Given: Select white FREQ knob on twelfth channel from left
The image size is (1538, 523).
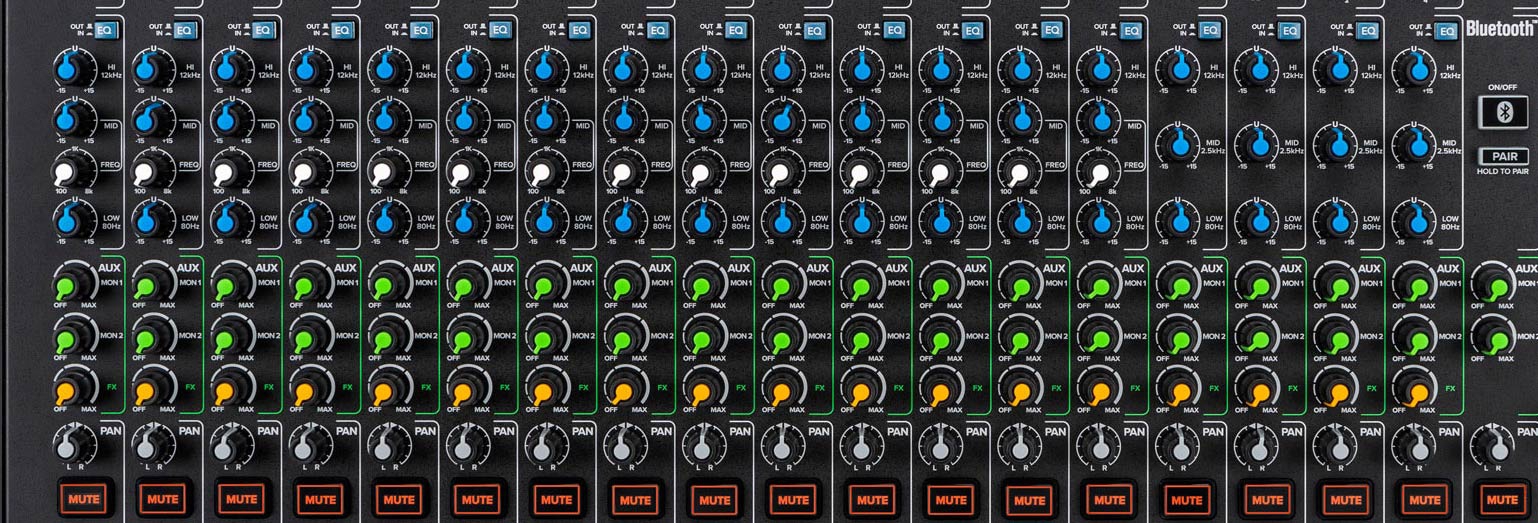Looking at the screenshot, I should pos(937,172).
